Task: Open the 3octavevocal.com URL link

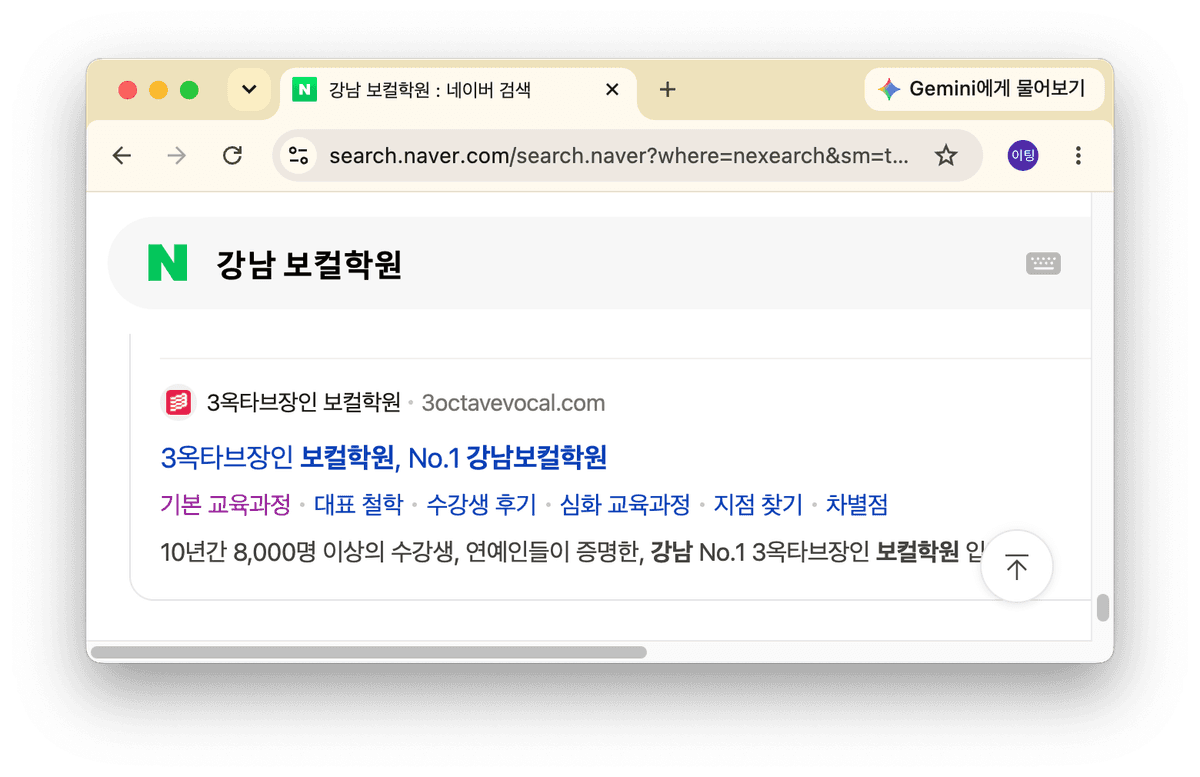Action: tap(513, 403)
